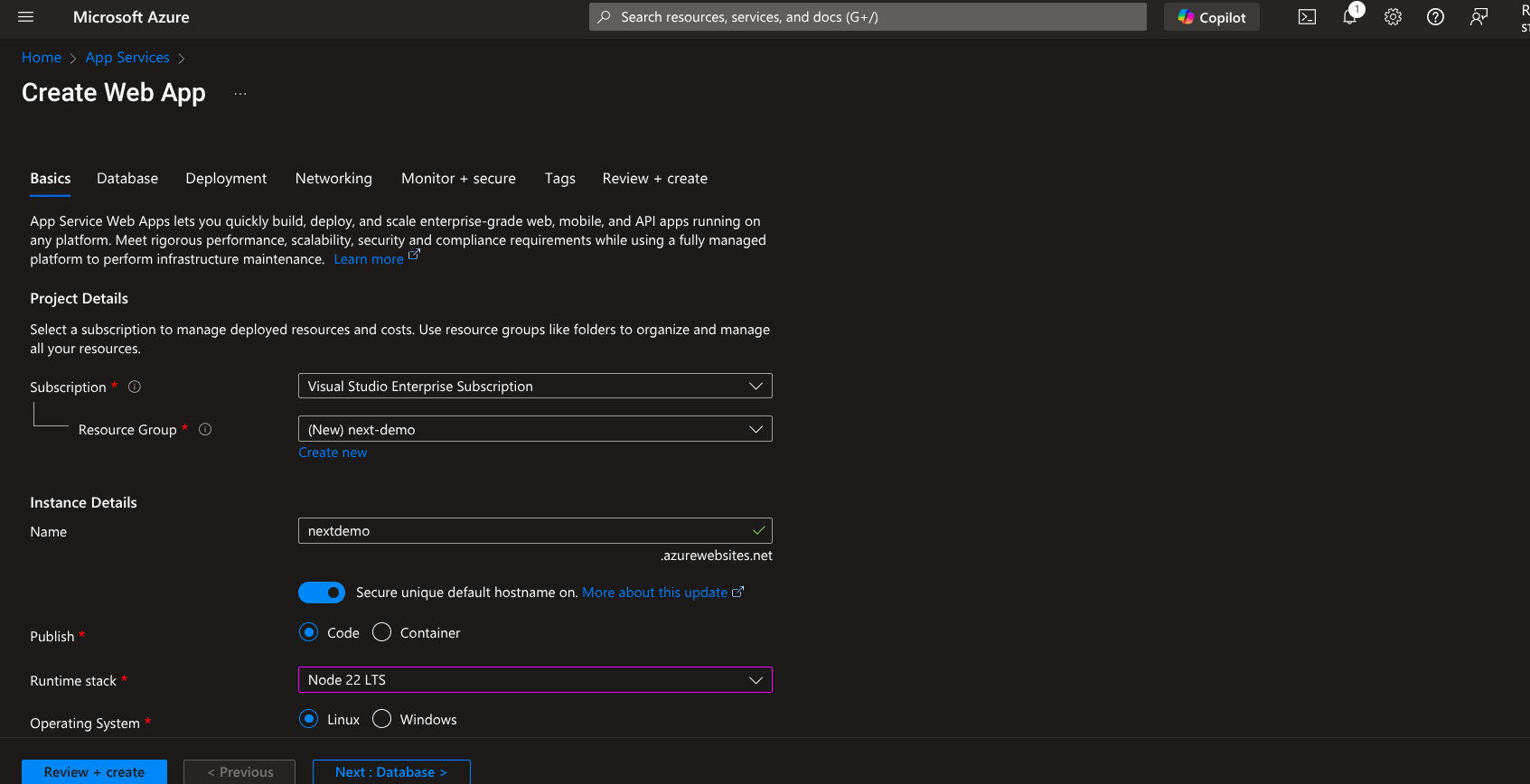
Task: Focus the search resources box
Action: pos(868,17)
